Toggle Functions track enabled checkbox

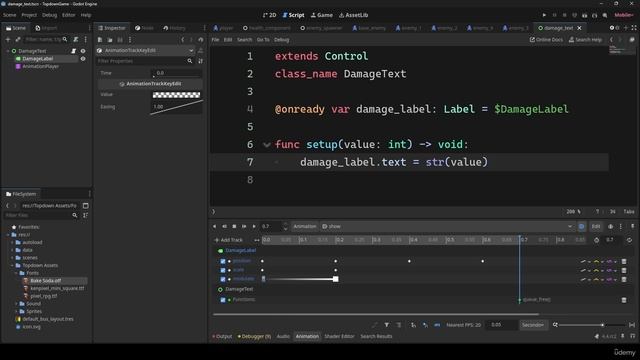click(223, 300)
